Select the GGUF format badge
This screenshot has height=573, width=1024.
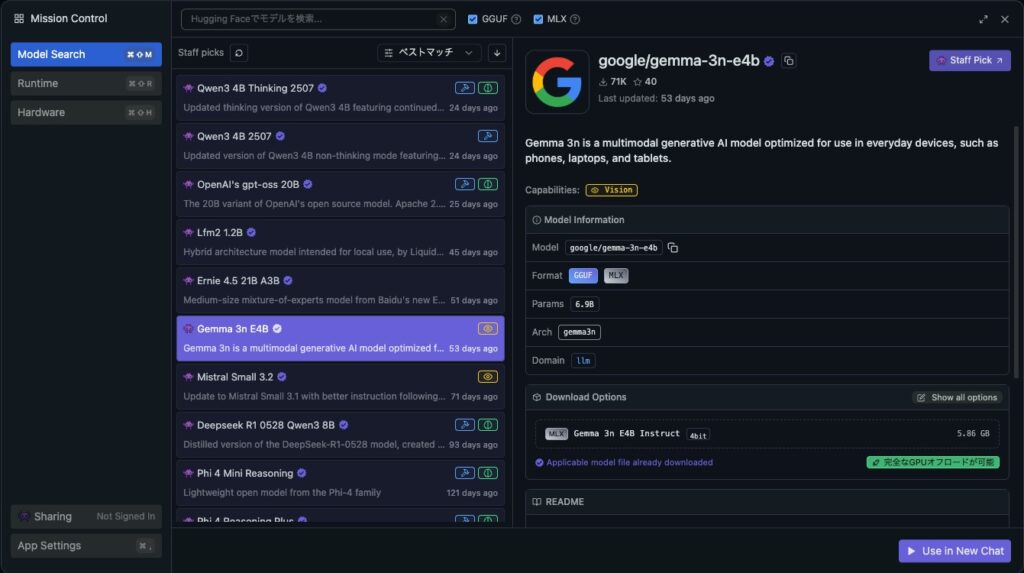point(583,276)
